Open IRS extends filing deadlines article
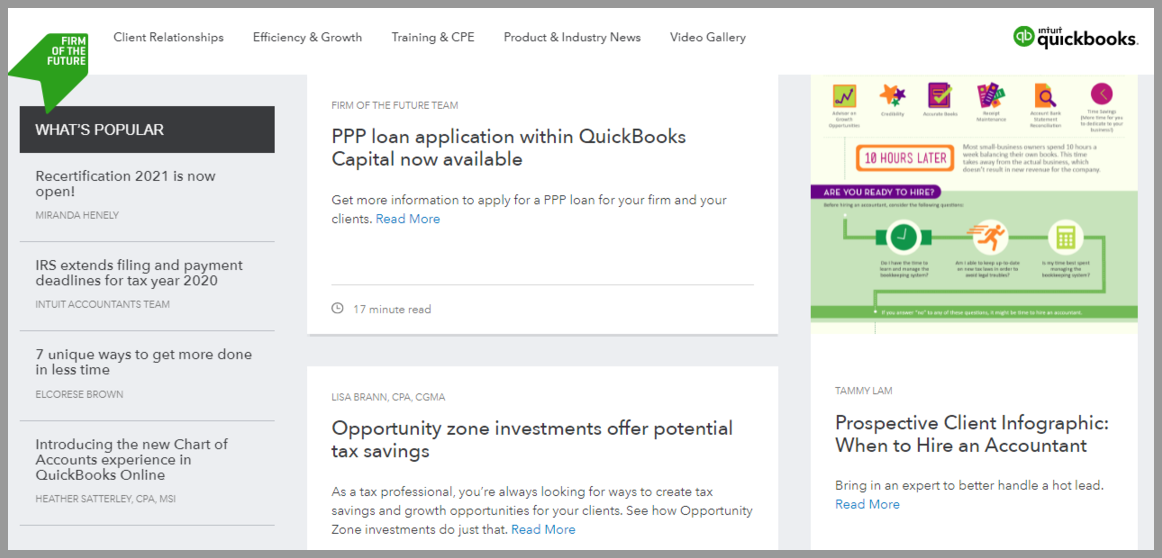Viewport: 1162px width, 558px height. (139, 273)
